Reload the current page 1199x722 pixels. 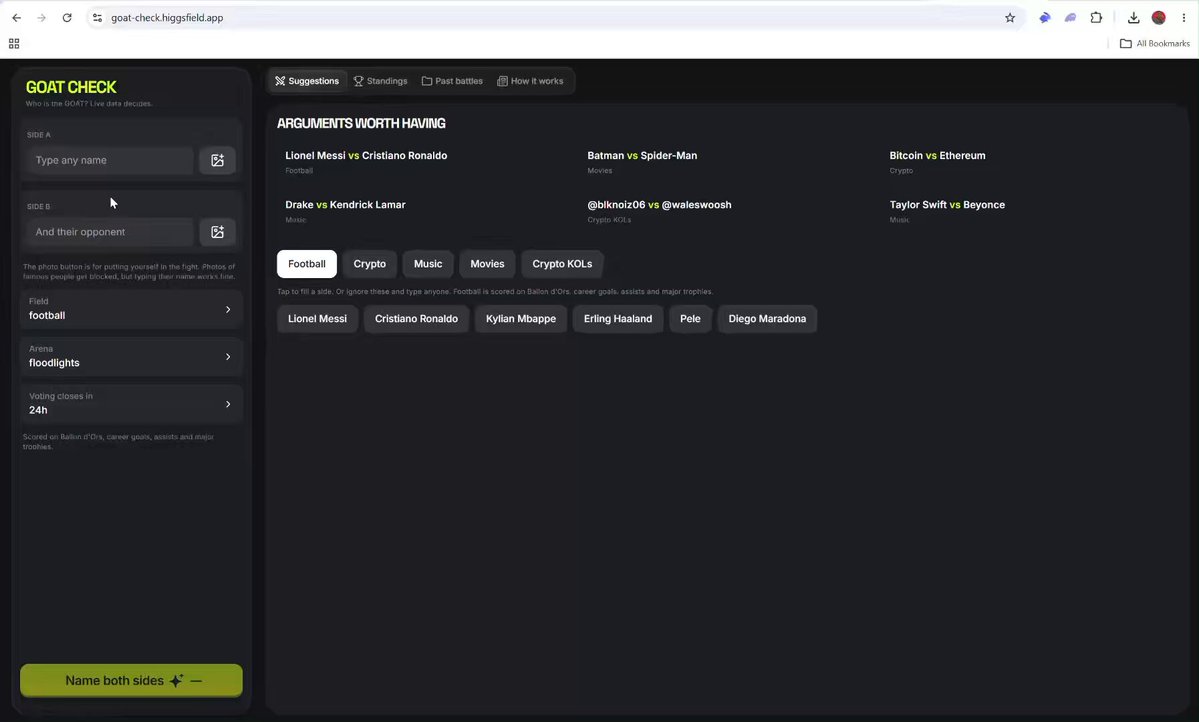[x=67, y=18]
